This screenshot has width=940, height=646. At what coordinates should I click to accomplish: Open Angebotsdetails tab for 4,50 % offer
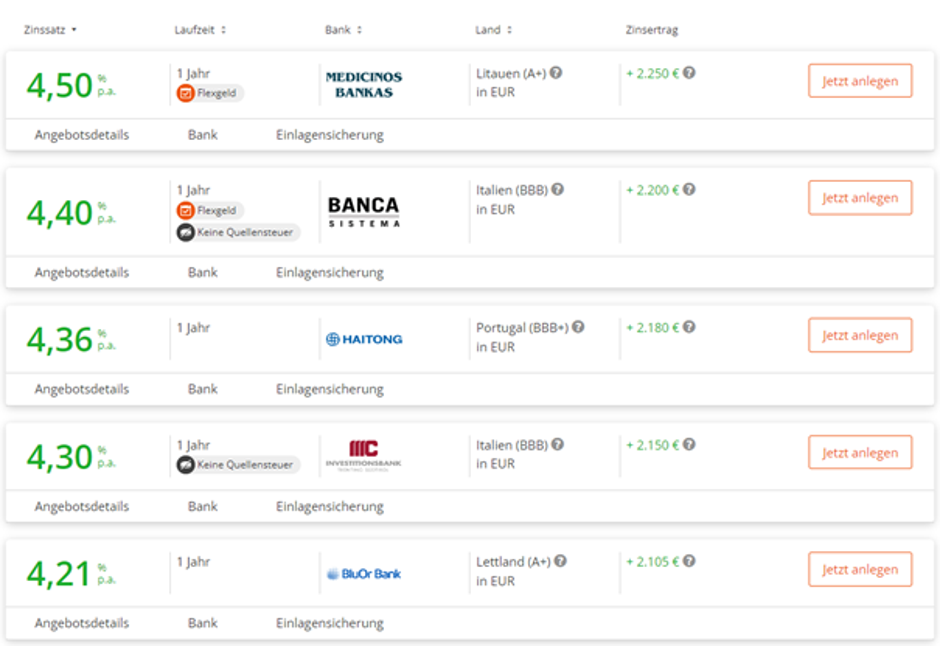(x=82, y=135)
